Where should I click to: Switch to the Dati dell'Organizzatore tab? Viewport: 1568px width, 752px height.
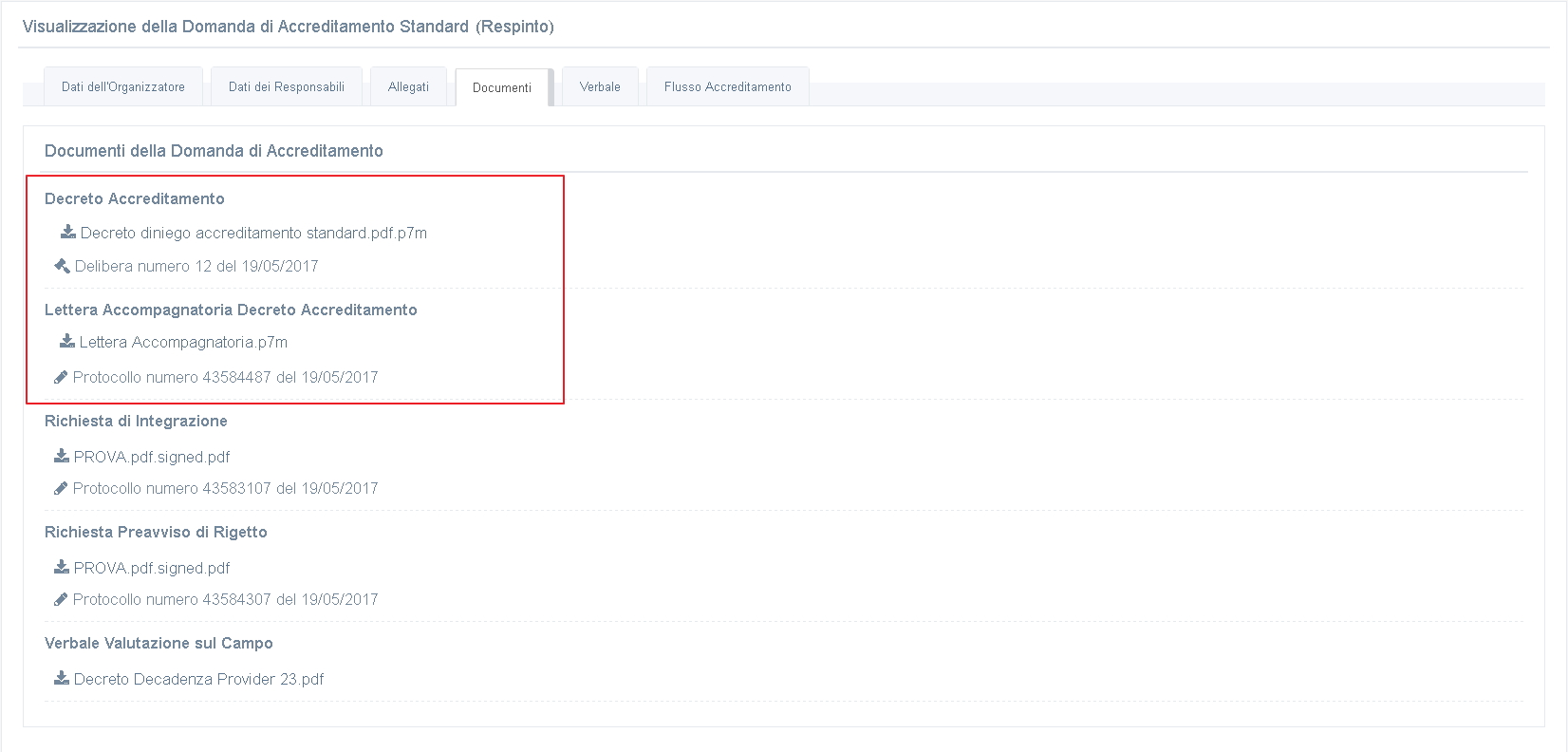(123, 86)
